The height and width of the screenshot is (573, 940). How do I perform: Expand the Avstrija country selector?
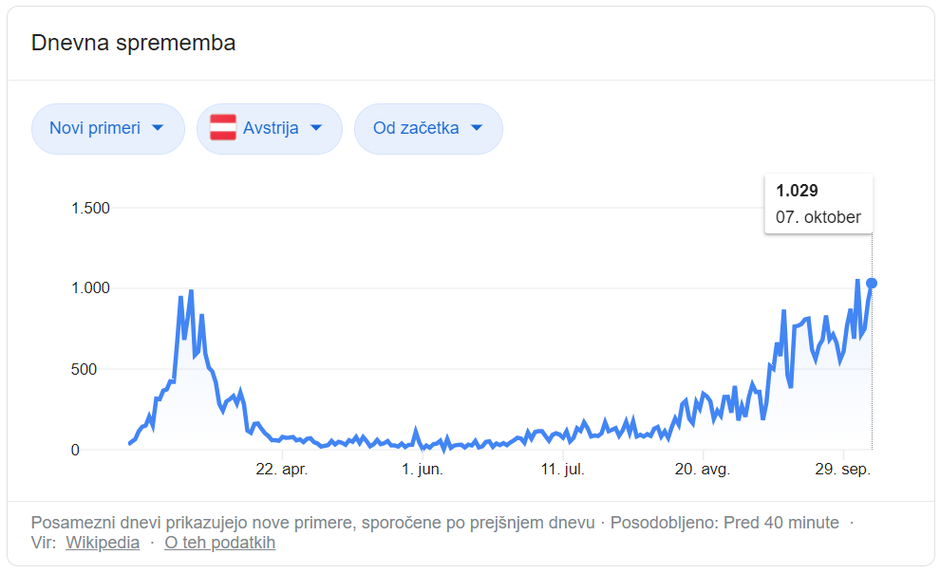[x=269, y=128]
